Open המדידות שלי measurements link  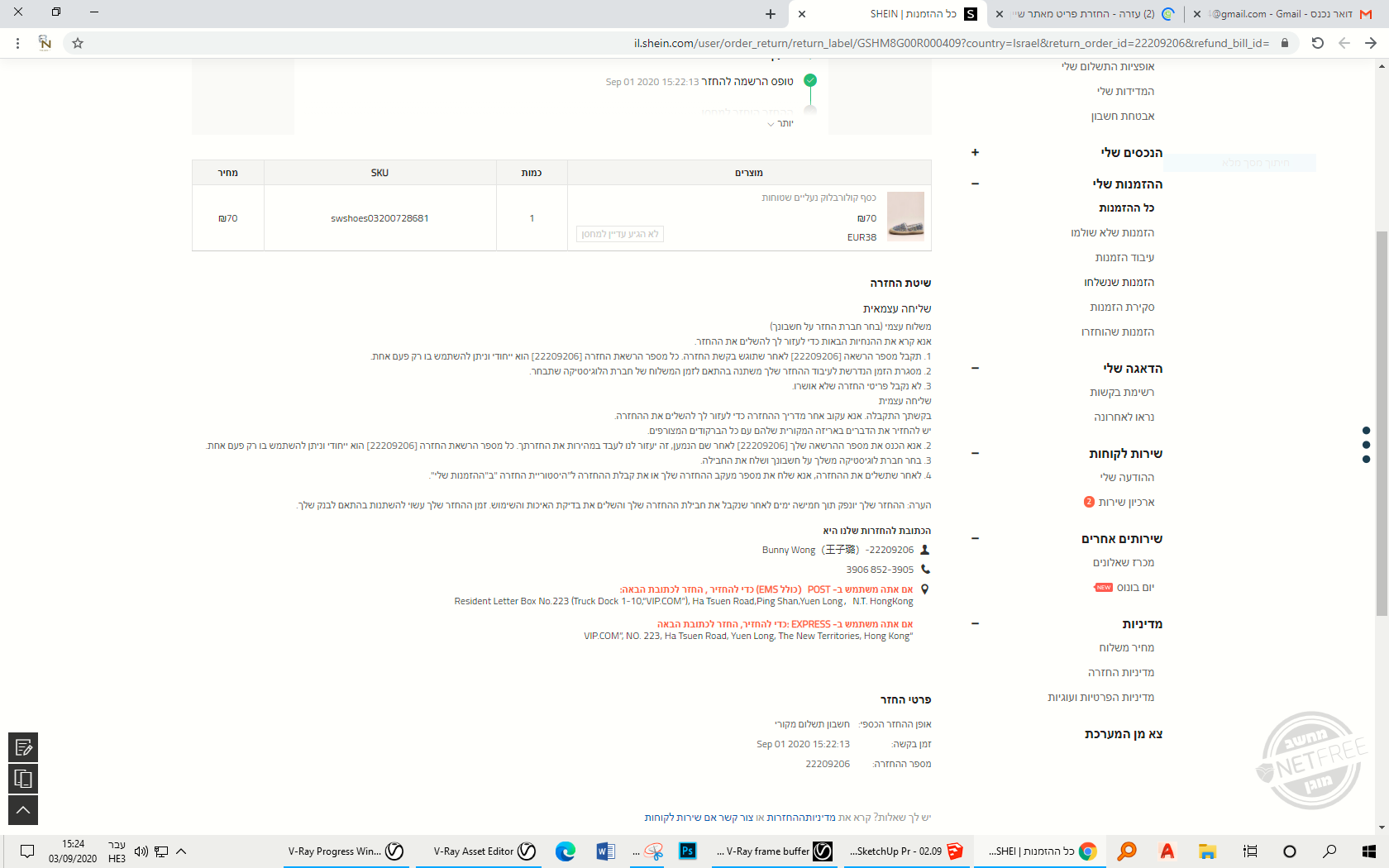1126,91
